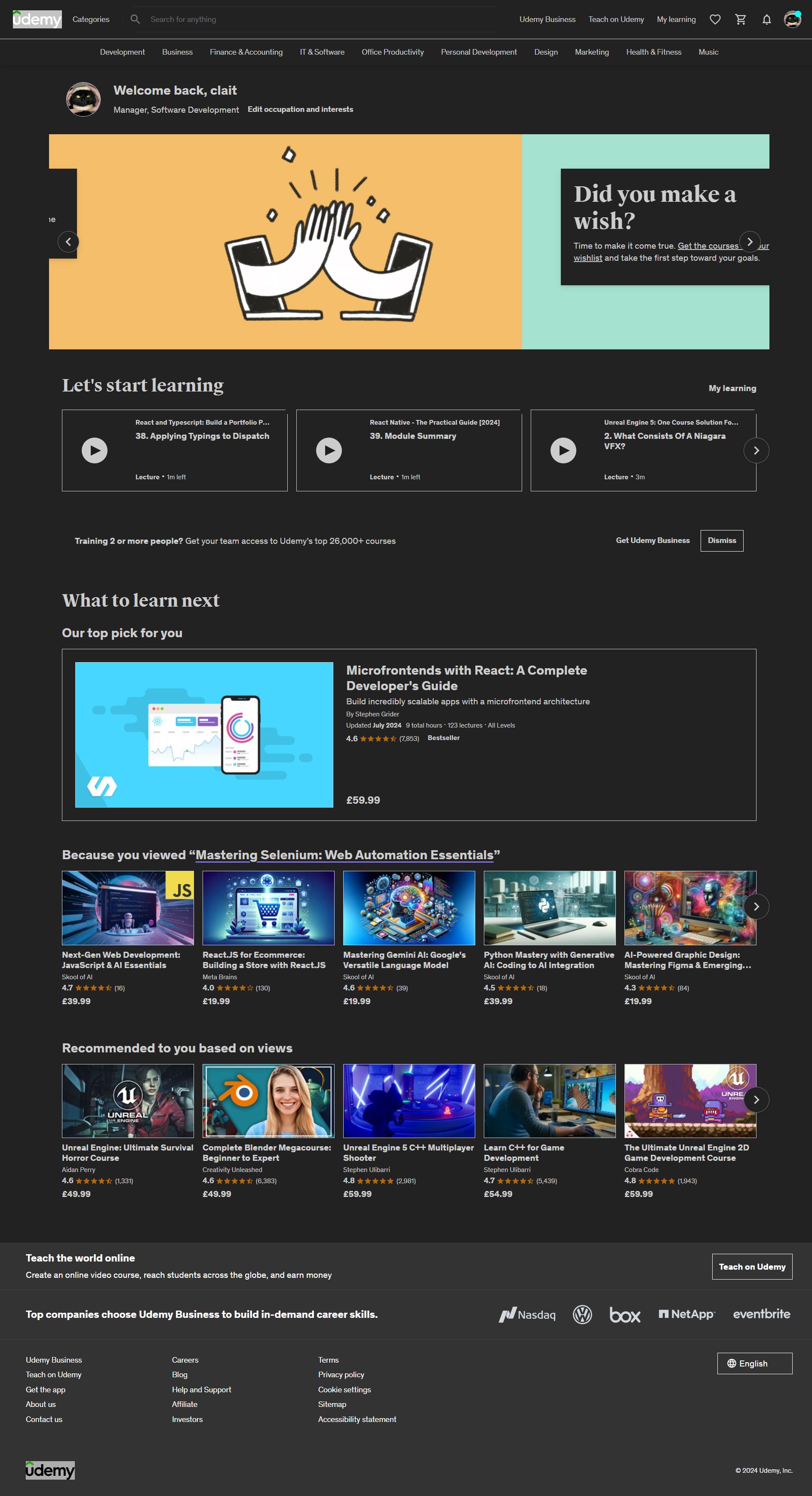The image size is (812, 1496).
Task: Open Ultimate Unreal Engine 2D course thumbnail
Action: click(x=690, y=1101)
